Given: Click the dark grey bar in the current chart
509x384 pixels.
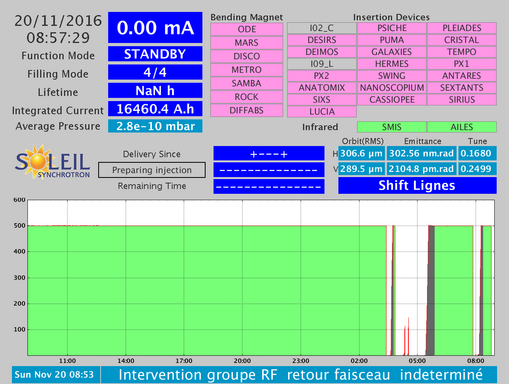Looking at the screenshot, I should 431,290.
